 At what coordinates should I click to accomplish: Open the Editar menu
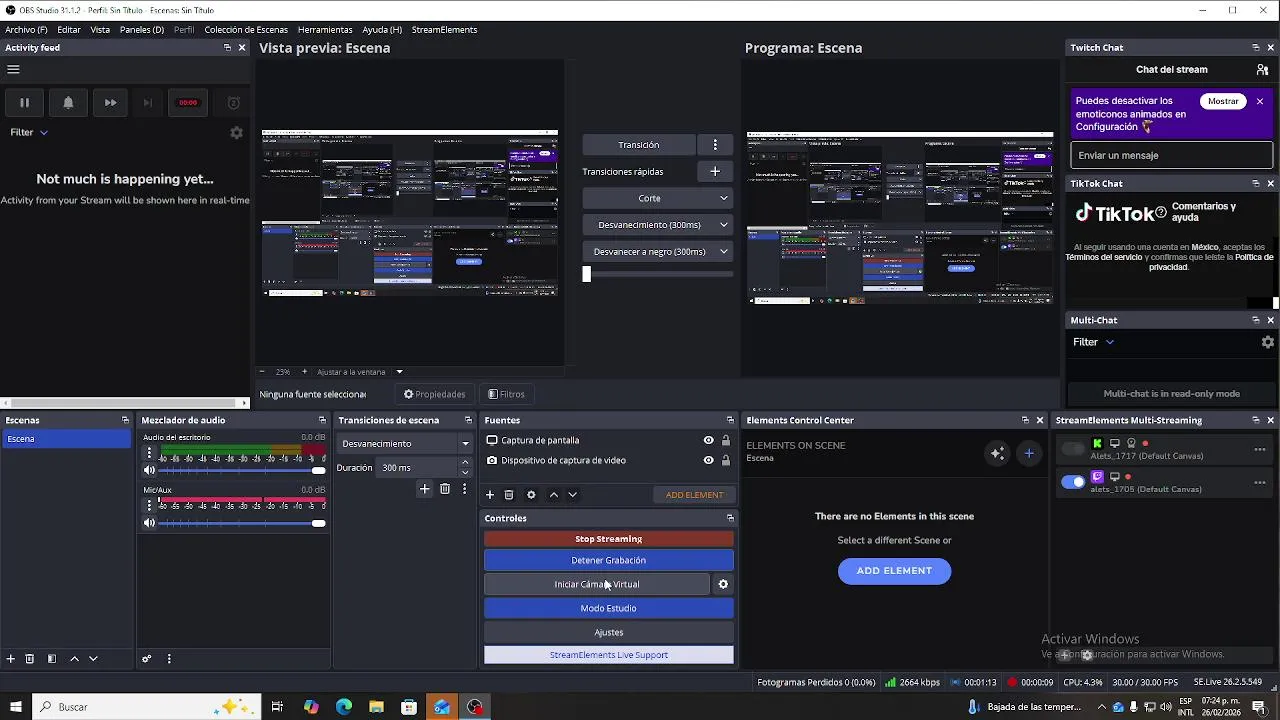point(69,30)
